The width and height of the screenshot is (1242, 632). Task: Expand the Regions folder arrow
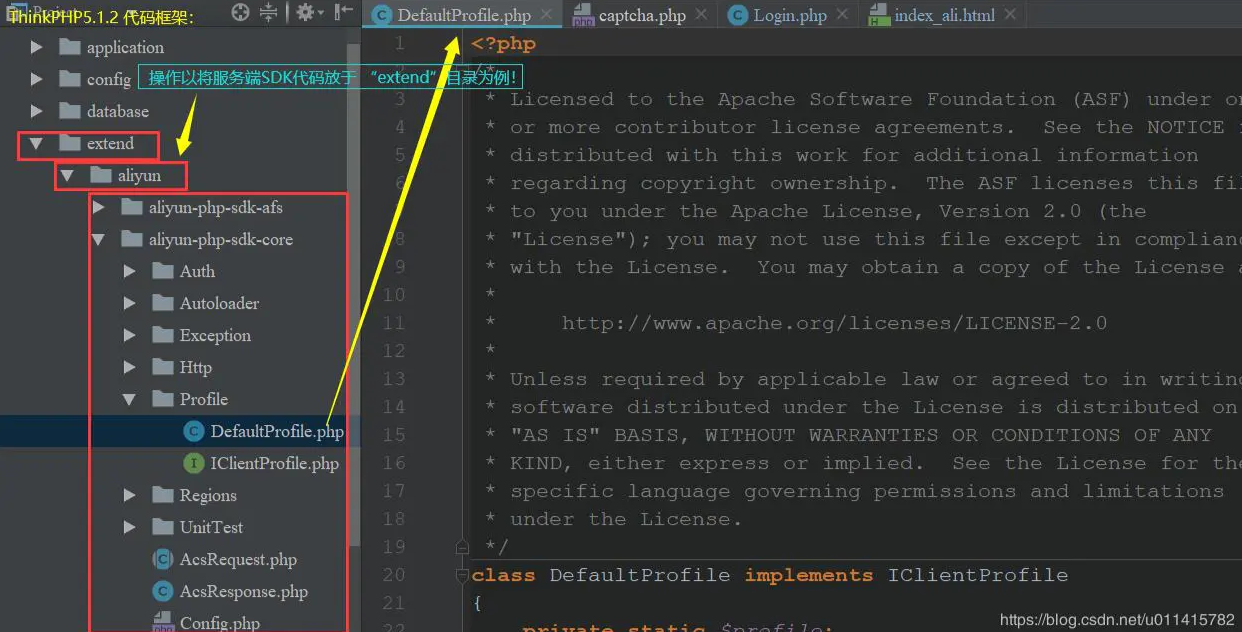[130, 495]
